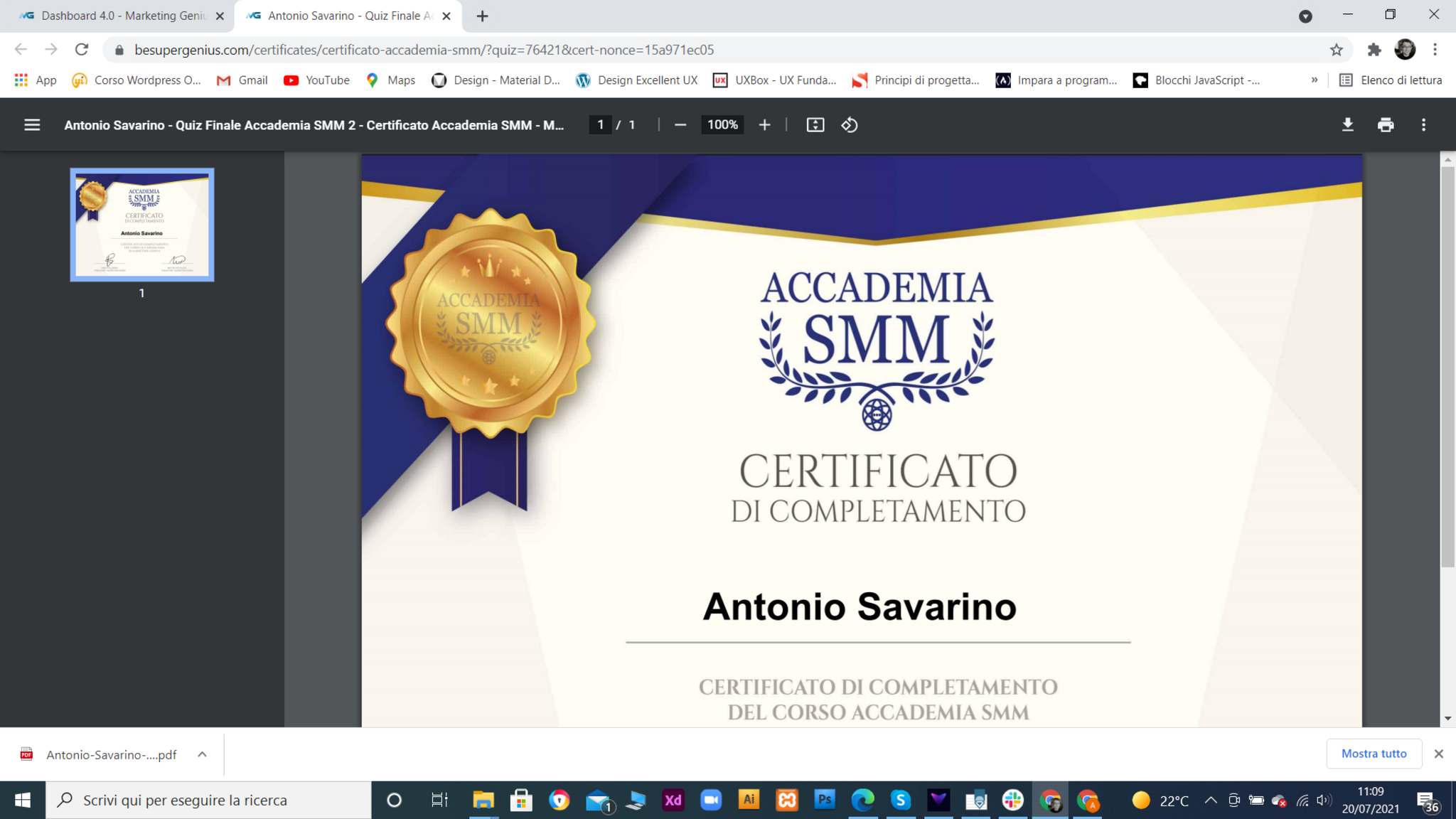Open the Reading list (Elenco di lettura)

click(x=1391, y=80)
